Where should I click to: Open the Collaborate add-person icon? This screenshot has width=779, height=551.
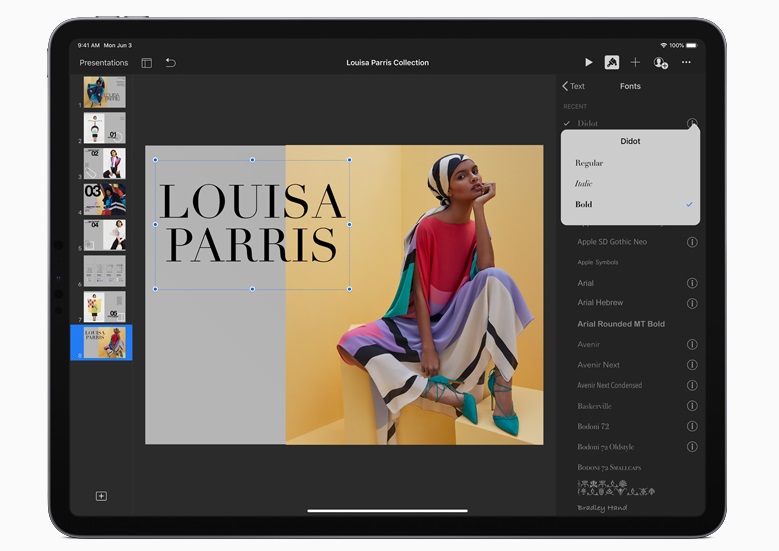coord(660,63)
